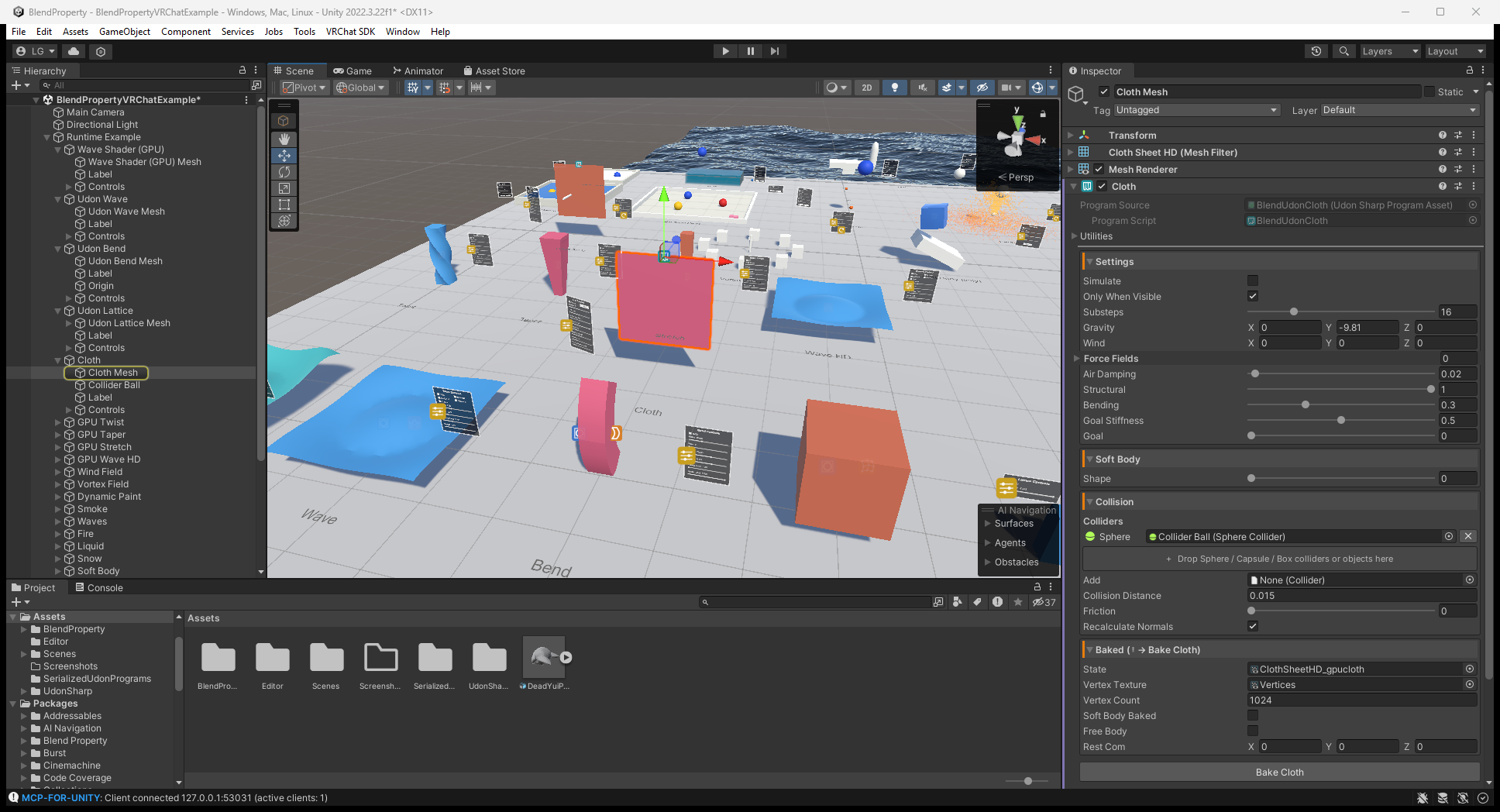The image size is (1500, 812).
Task: Select the Hand view tool in Scene
Action: (x=284, y=139)
